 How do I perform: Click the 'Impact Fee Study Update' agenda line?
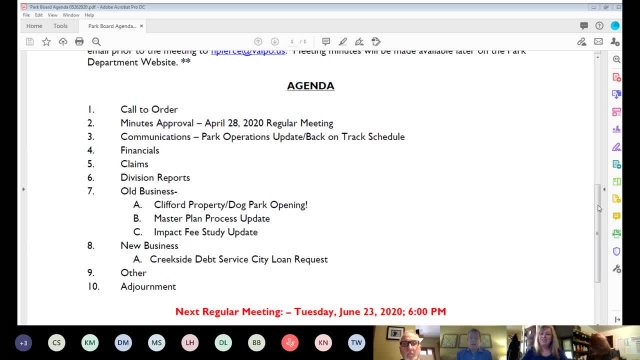click(x=206, y=232)
